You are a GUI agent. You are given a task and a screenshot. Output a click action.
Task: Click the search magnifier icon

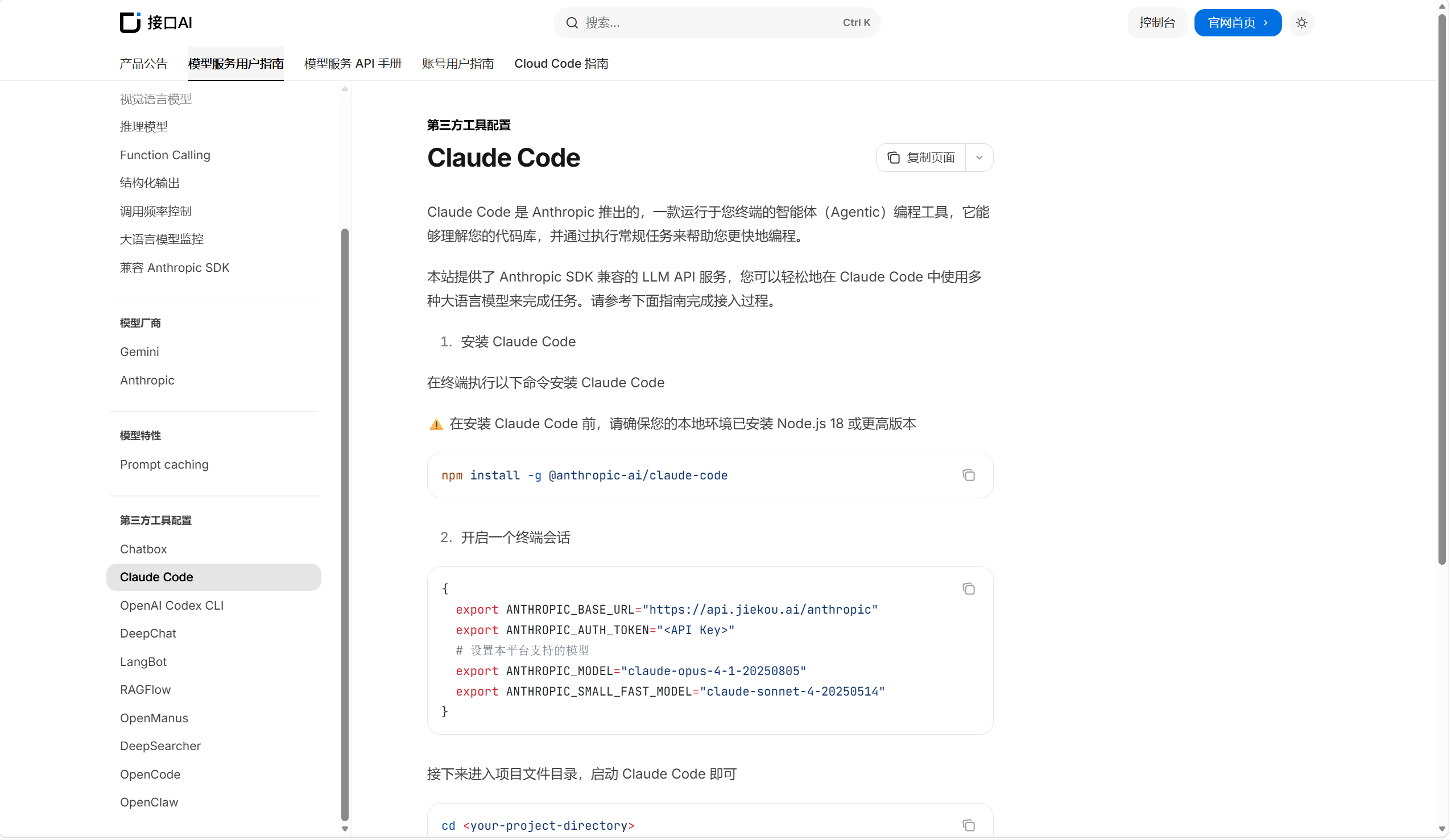coord(572,22)
